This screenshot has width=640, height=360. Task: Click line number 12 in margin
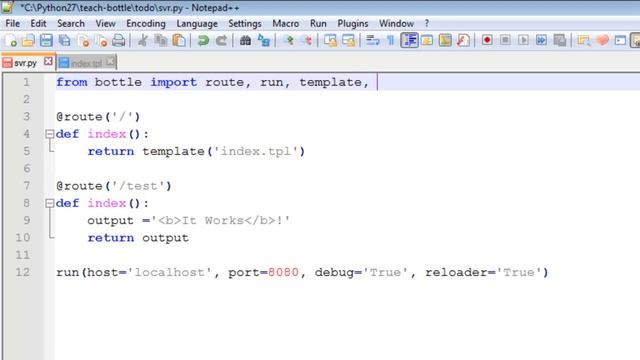[x=22, y=272]
